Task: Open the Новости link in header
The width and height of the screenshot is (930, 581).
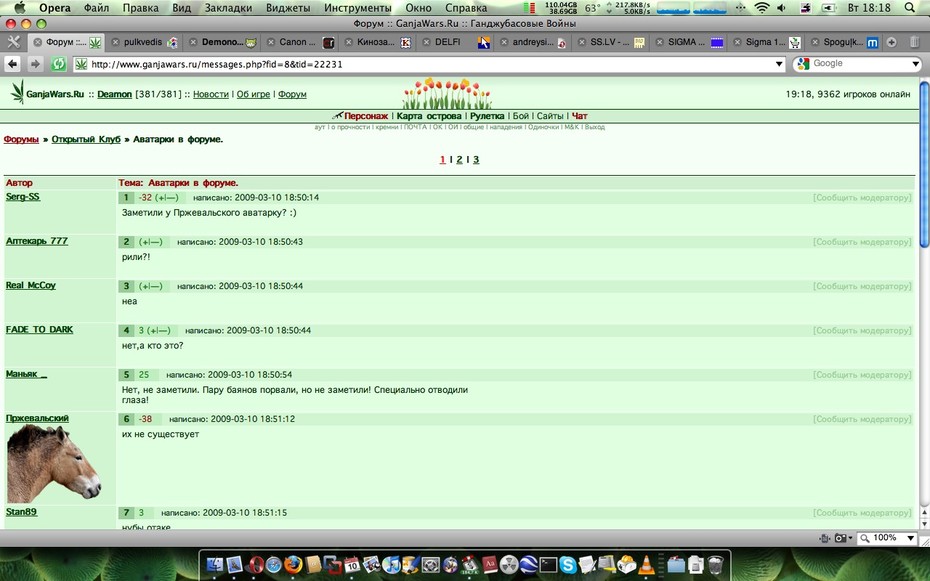Action: pyautogui.click(x=211, y=94)
